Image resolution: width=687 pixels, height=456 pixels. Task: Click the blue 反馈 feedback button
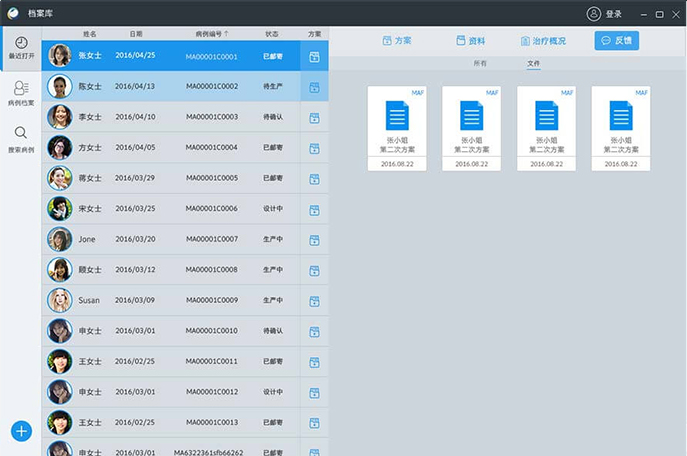616,41
